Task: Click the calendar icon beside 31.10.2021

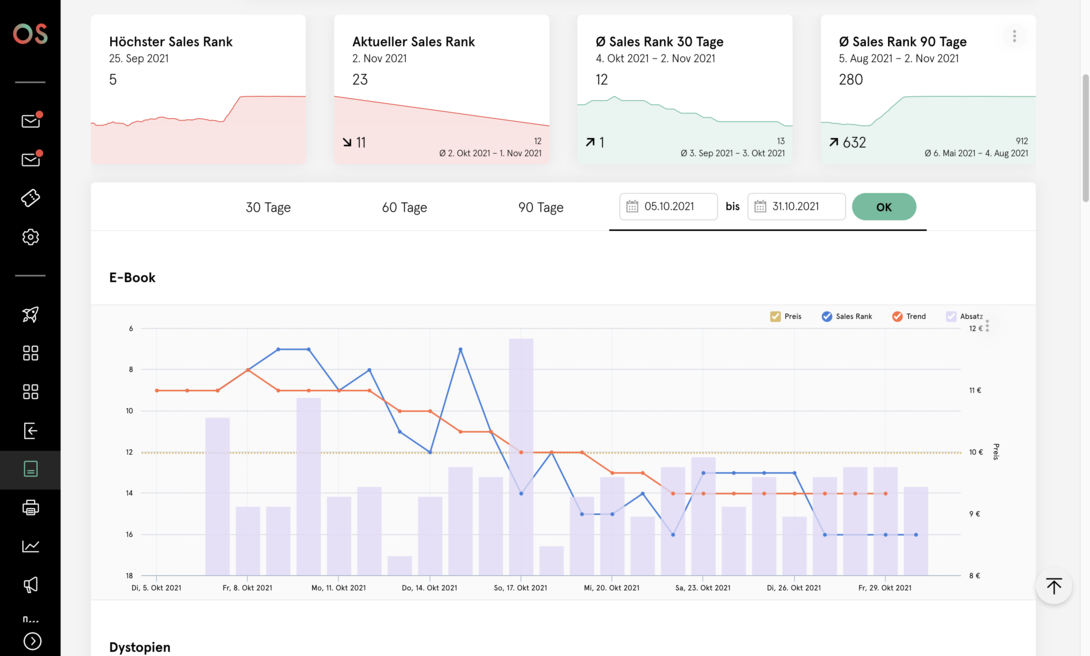Action: pyautogui.click(x=760, y=206)
